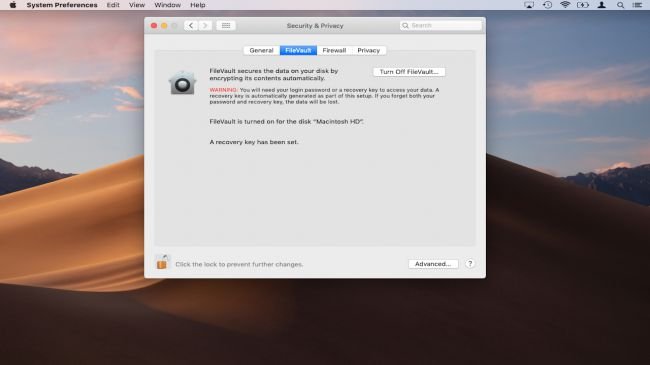650x365 pixels.
Task: Click the lock to prevent further changes
Action: point(162,262)
